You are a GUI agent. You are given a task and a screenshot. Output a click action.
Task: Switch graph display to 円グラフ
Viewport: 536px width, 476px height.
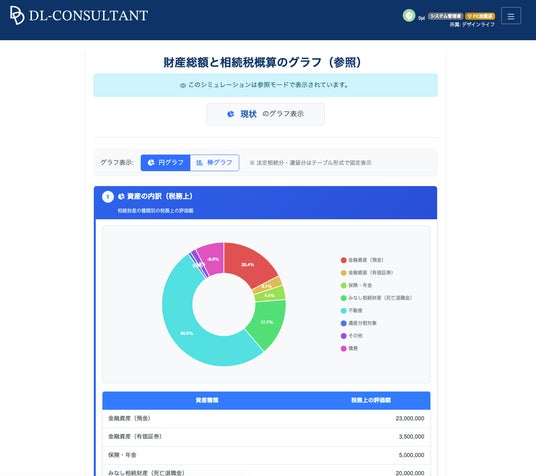(x=165, y=163)
